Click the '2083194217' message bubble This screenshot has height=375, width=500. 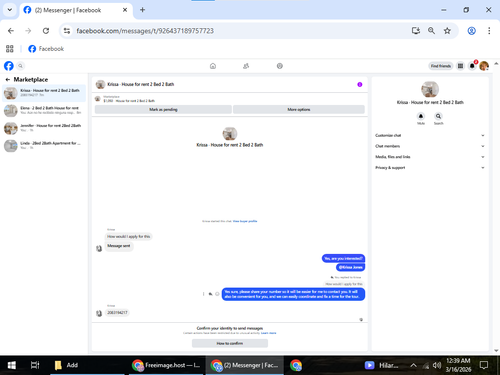point(117,312)
